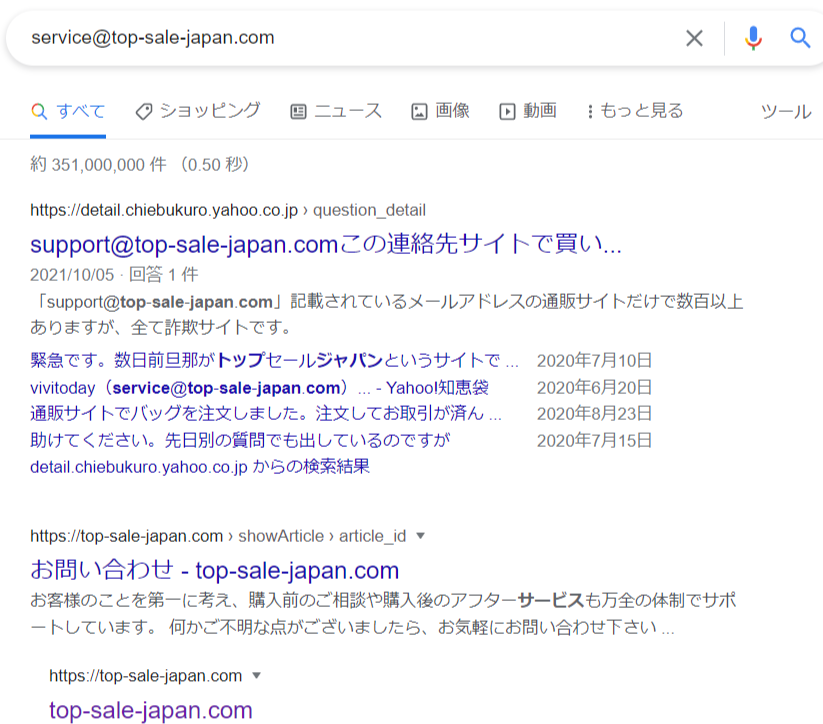Start voice search with the microphone icon
The height and width of the screenshot is (724, 823).
753,38
